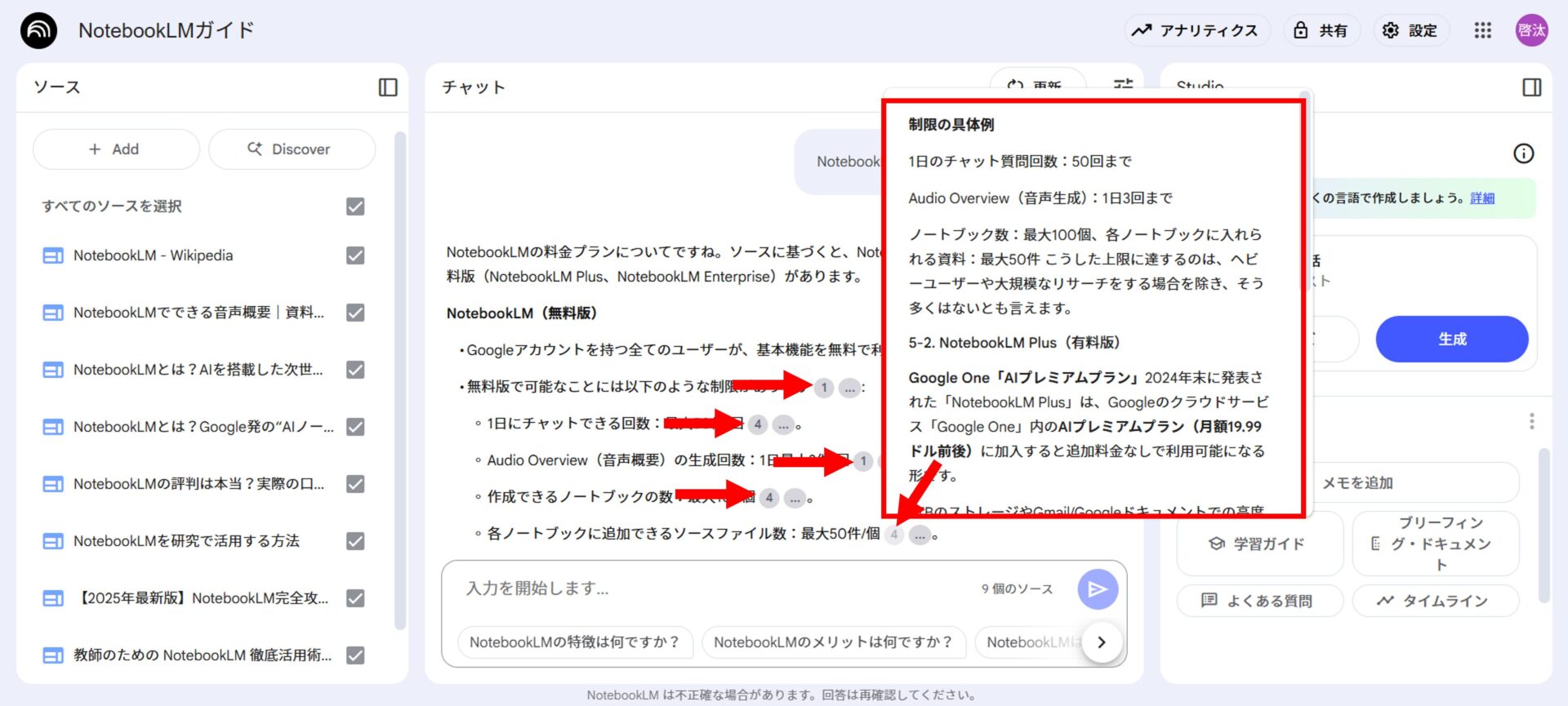Screen dimensions: 1568x706
Task: Click NotebookLMの評判は本当 document icon
Action: coord(52,484)
